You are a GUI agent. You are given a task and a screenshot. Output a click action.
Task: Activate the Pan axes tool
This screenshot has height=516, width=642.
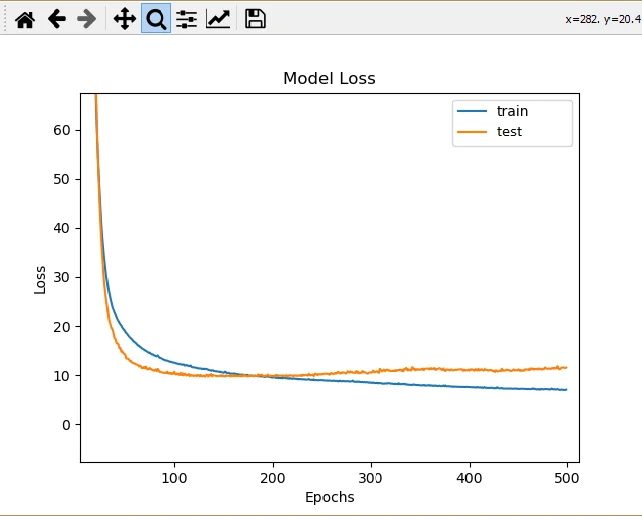tap(124, 19)
